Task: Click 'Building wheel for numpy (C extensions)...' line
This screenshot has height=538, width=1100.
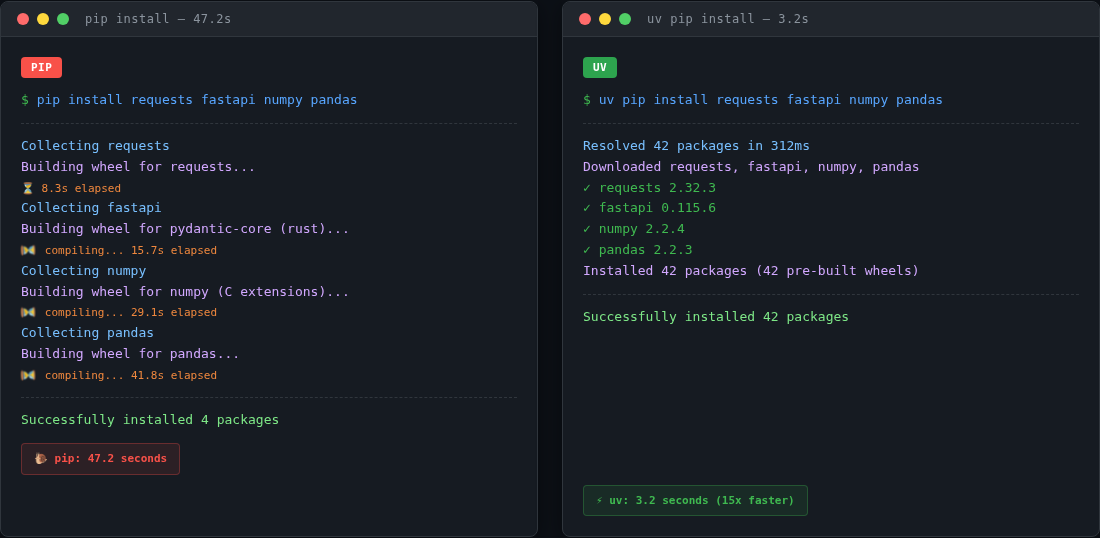Action: coord(185,291)
